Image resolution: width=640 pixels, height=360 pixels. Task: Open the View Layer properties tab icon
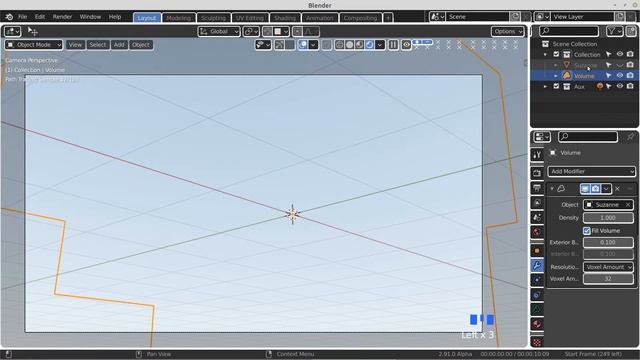(x=537, y=203)
